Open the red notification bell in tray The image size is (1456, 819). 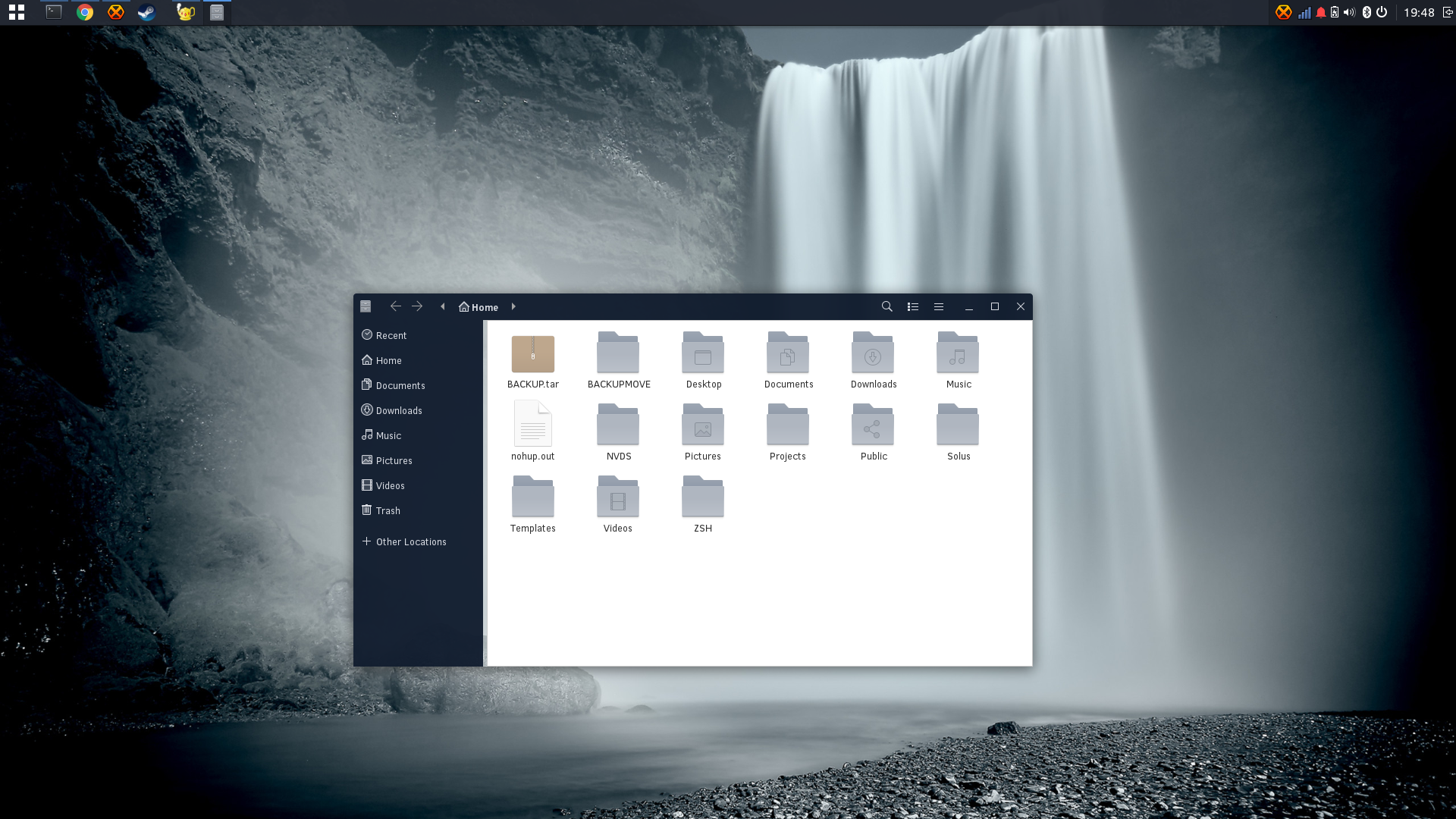(1321, 12)
